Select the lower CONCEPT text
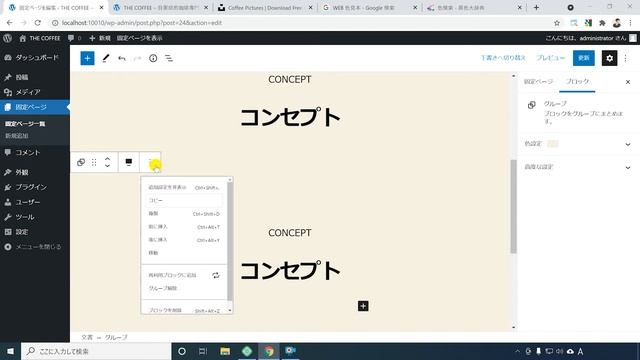Image resolution: width=640 pixels, height=360 pixels. tap(290, 233)
